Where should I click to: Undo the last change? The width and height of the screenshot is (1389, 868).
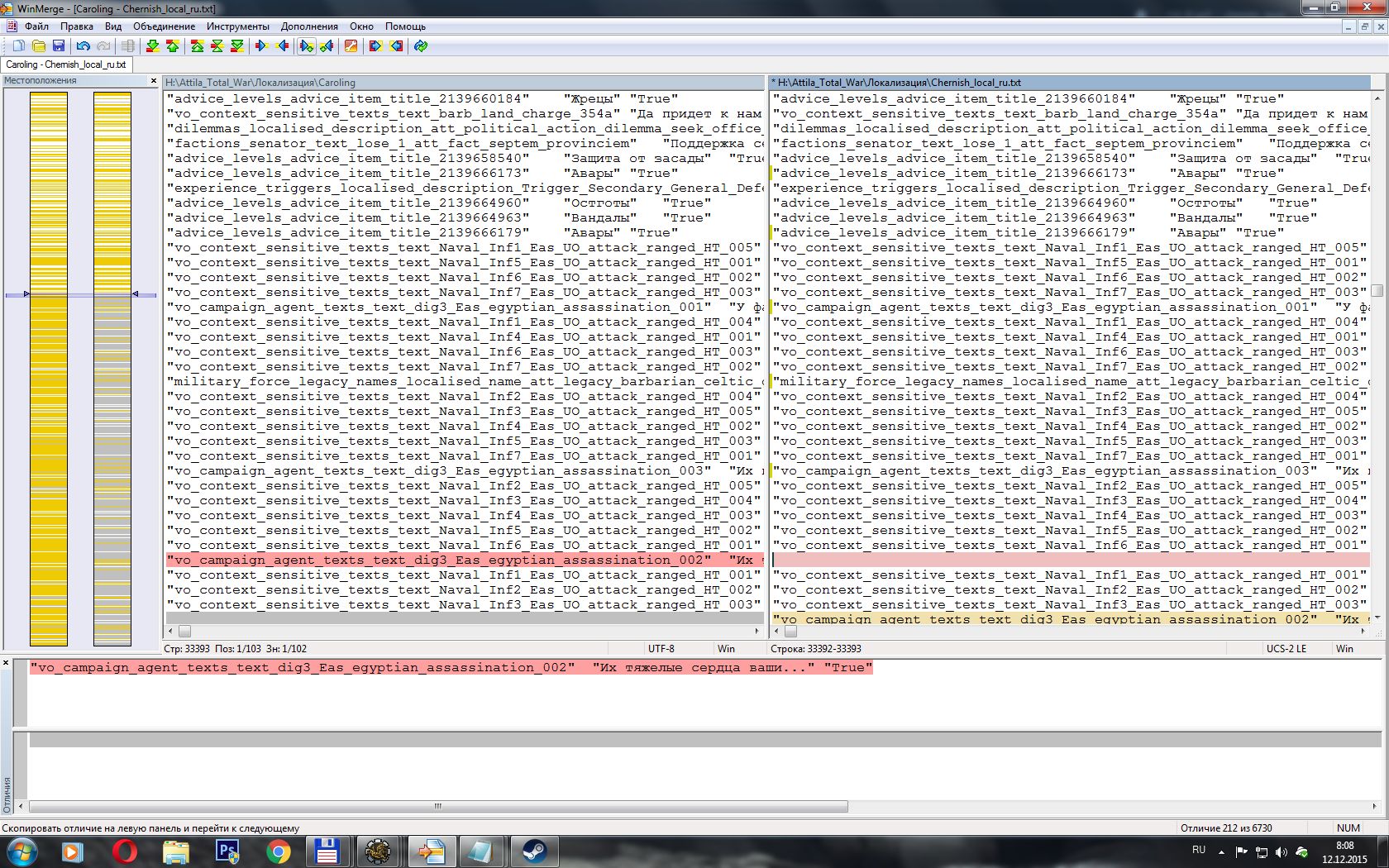[x=84, y=46]
